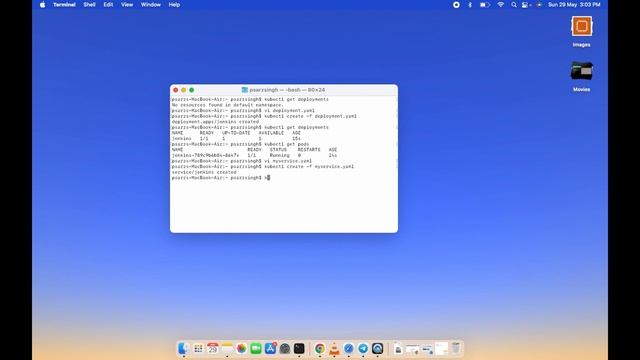
Task: Open the Apple menu
Action: click(x=42, y=5)
